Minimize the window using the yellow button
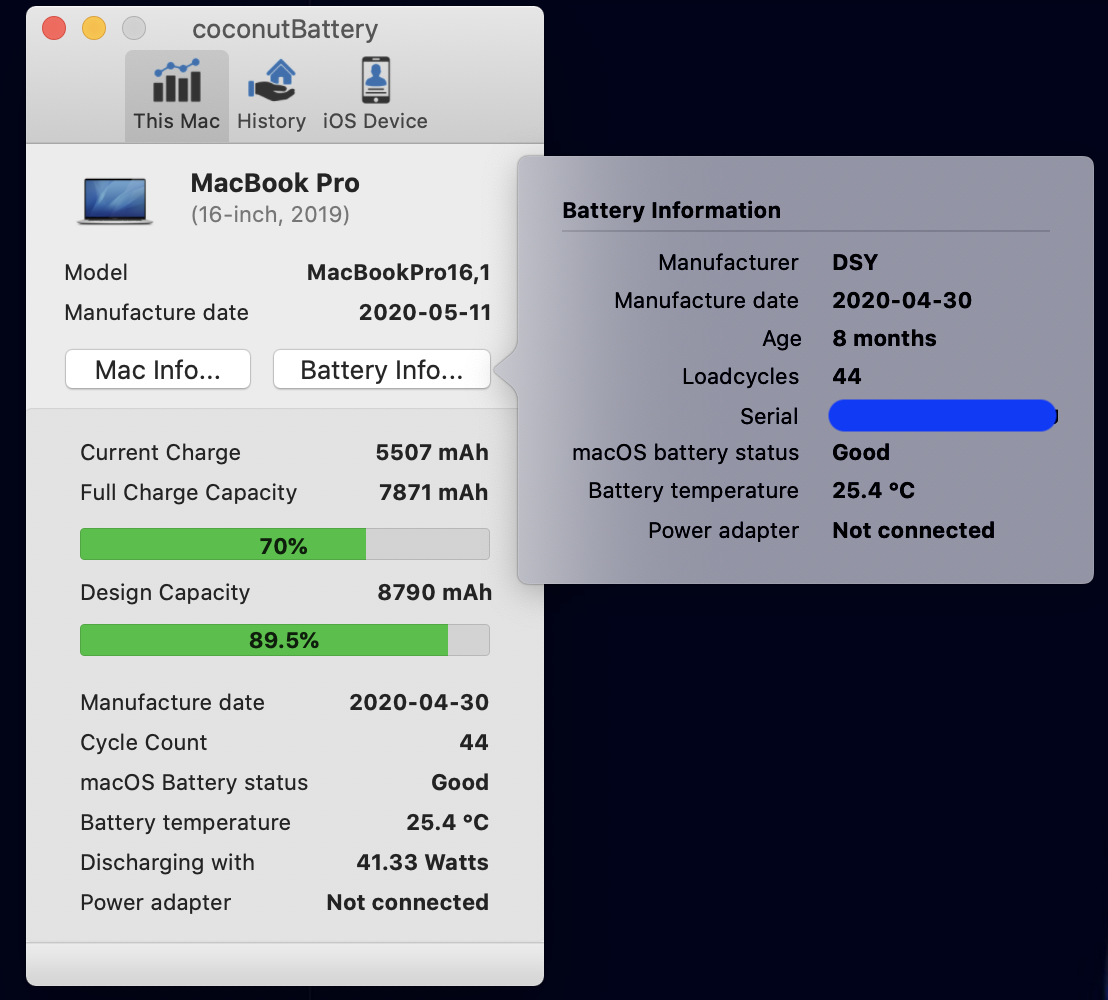1108x1000 pixels. point(93,29)
